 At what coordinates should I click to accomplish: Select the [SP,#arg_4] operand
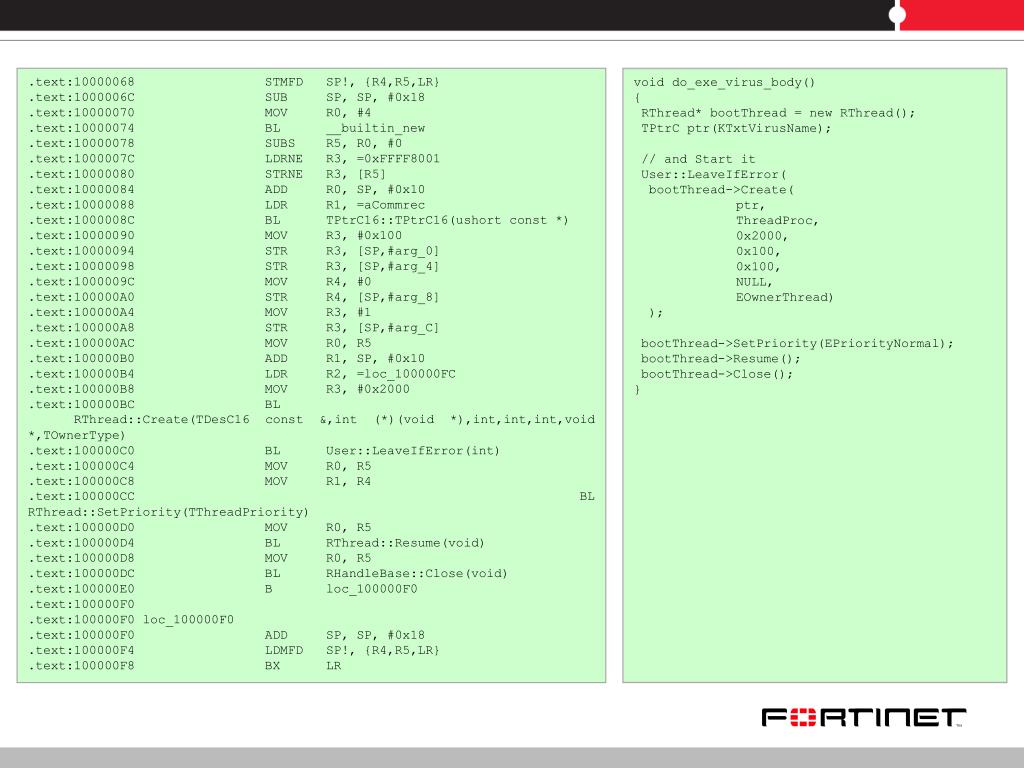(x=398, y=266)
